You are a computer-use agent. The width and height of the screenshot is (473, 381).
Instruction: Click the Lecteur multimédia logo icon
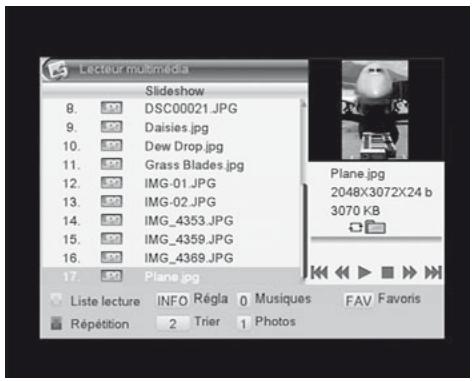point(56,70)
